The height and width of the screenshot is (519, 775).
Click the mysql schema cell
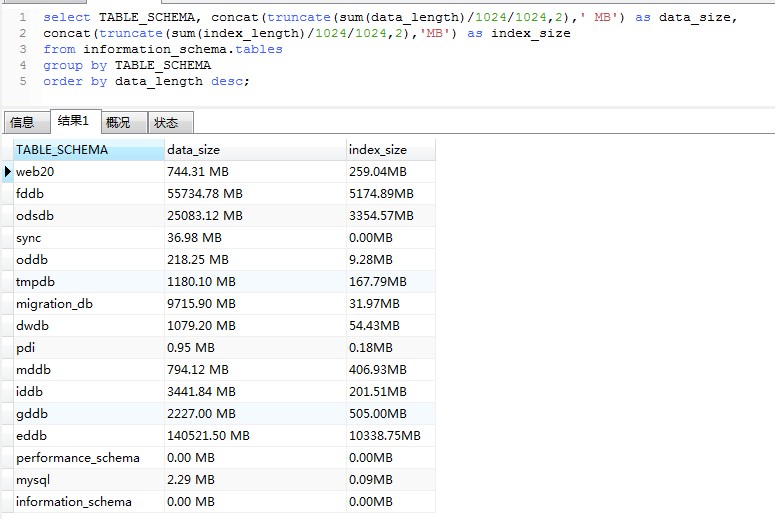point(33,480)
